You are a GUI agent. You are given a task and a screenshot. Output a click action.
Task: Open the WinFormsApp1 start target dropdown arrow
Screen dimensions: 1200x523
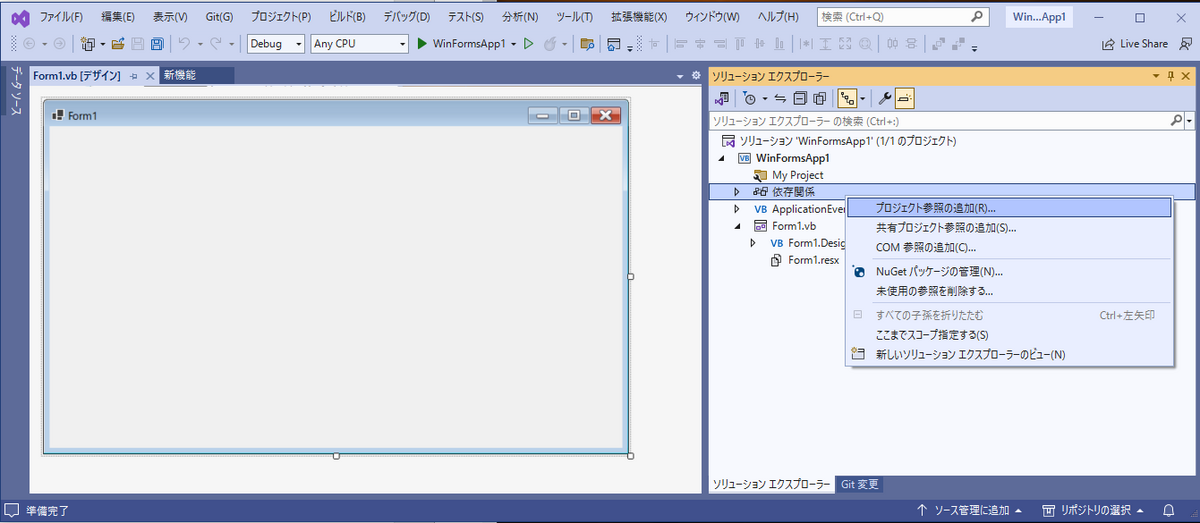[x=514, y=44]
